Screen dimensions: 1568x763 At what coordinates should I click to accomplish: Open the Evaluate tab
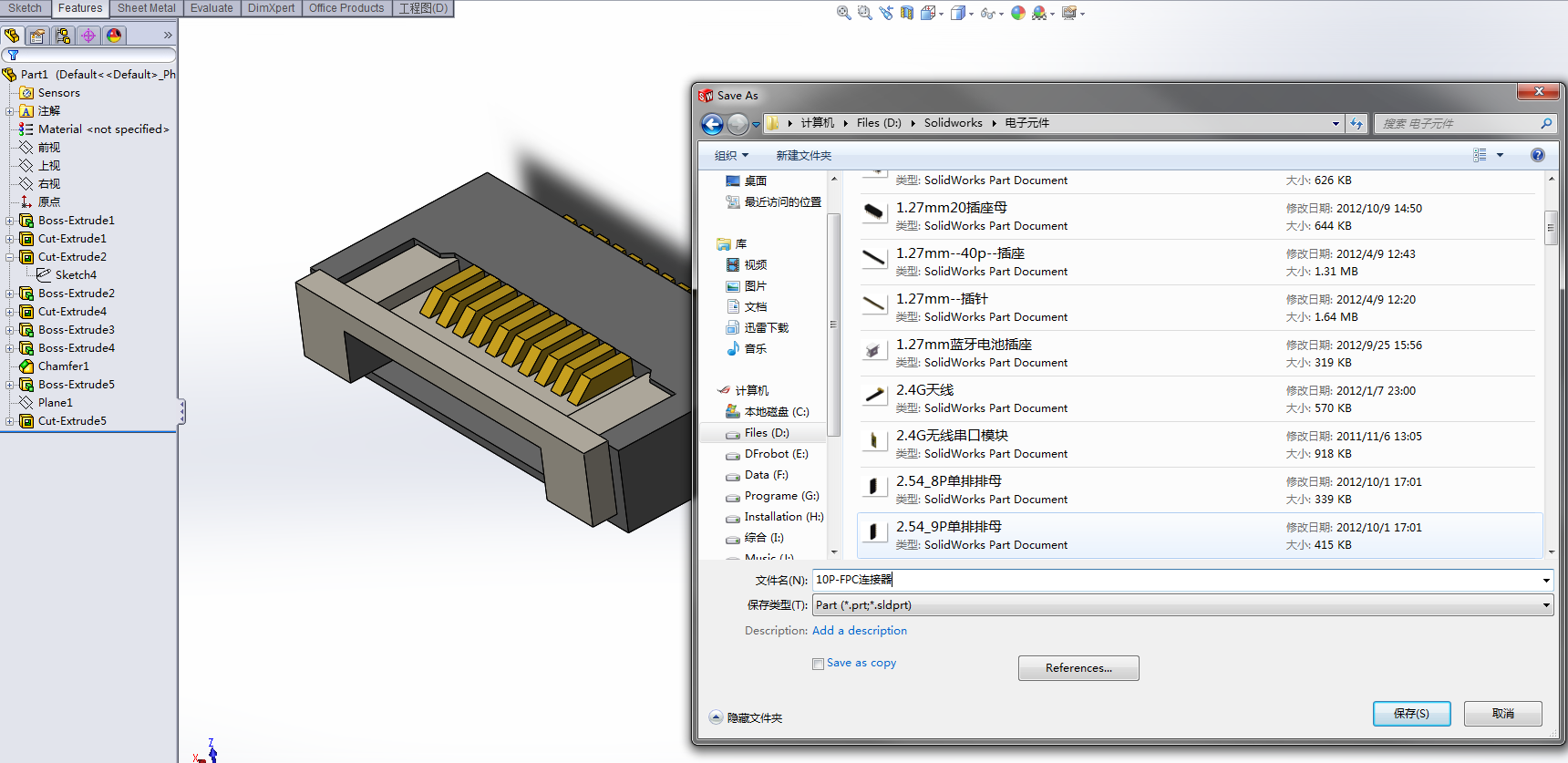211,8
